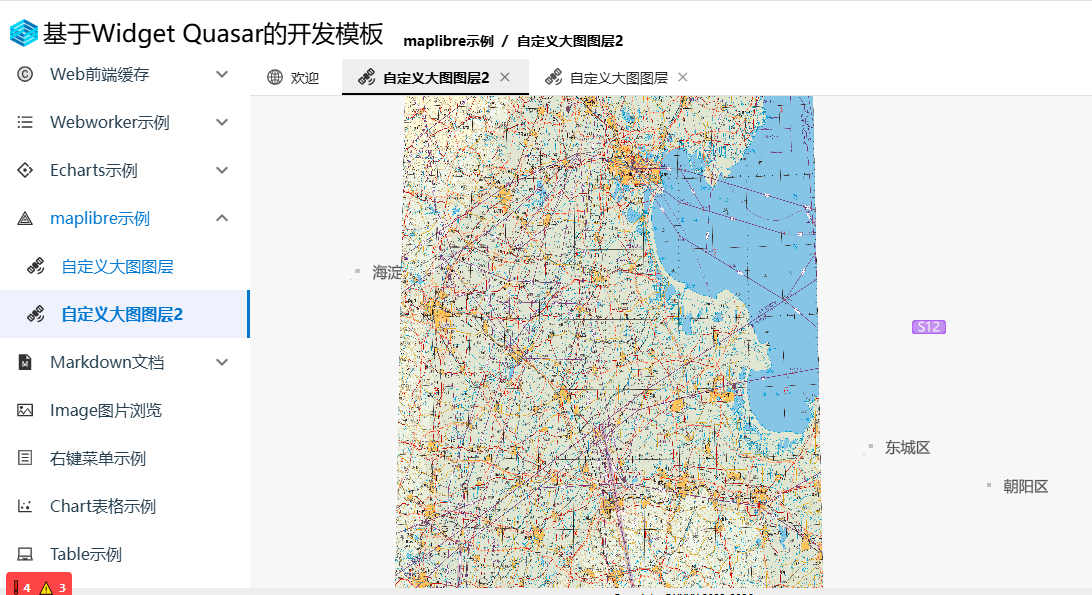Select the diamond icon next to Echarts示例
Viewport: 1092px width, 595px height.
[x=25, y=170]
